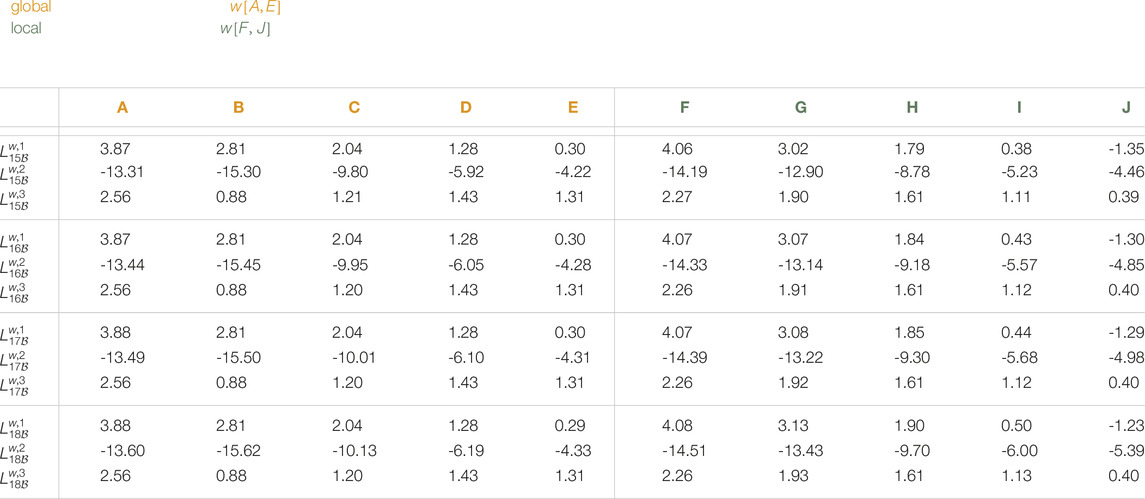The width and height of the screenshot is (1145, 499).
Task: Select column header D
Action: click(466, 107)
